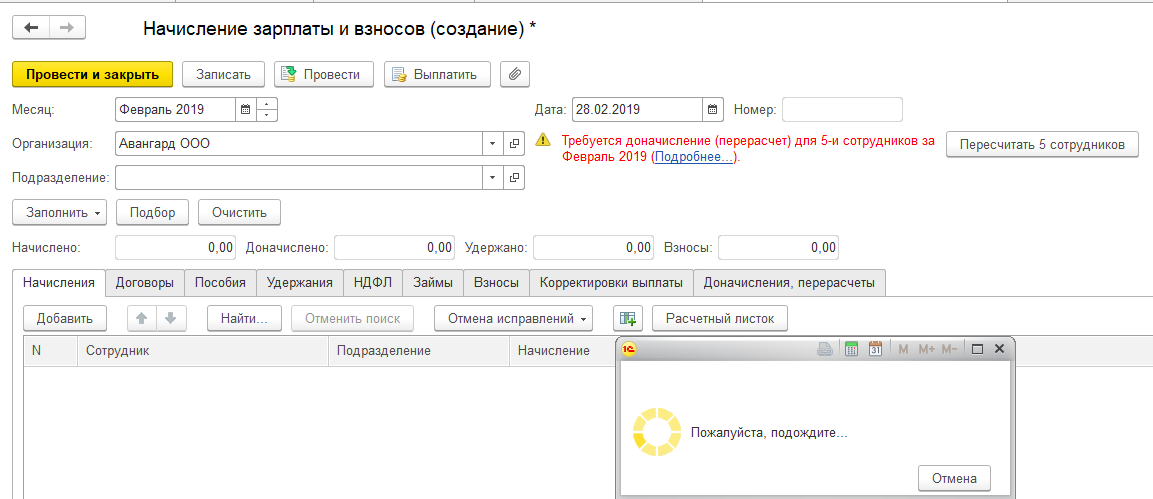The image size is (1153, 499).
Task: Click the spinning progress indicator
Action: [x=658, y=431]
